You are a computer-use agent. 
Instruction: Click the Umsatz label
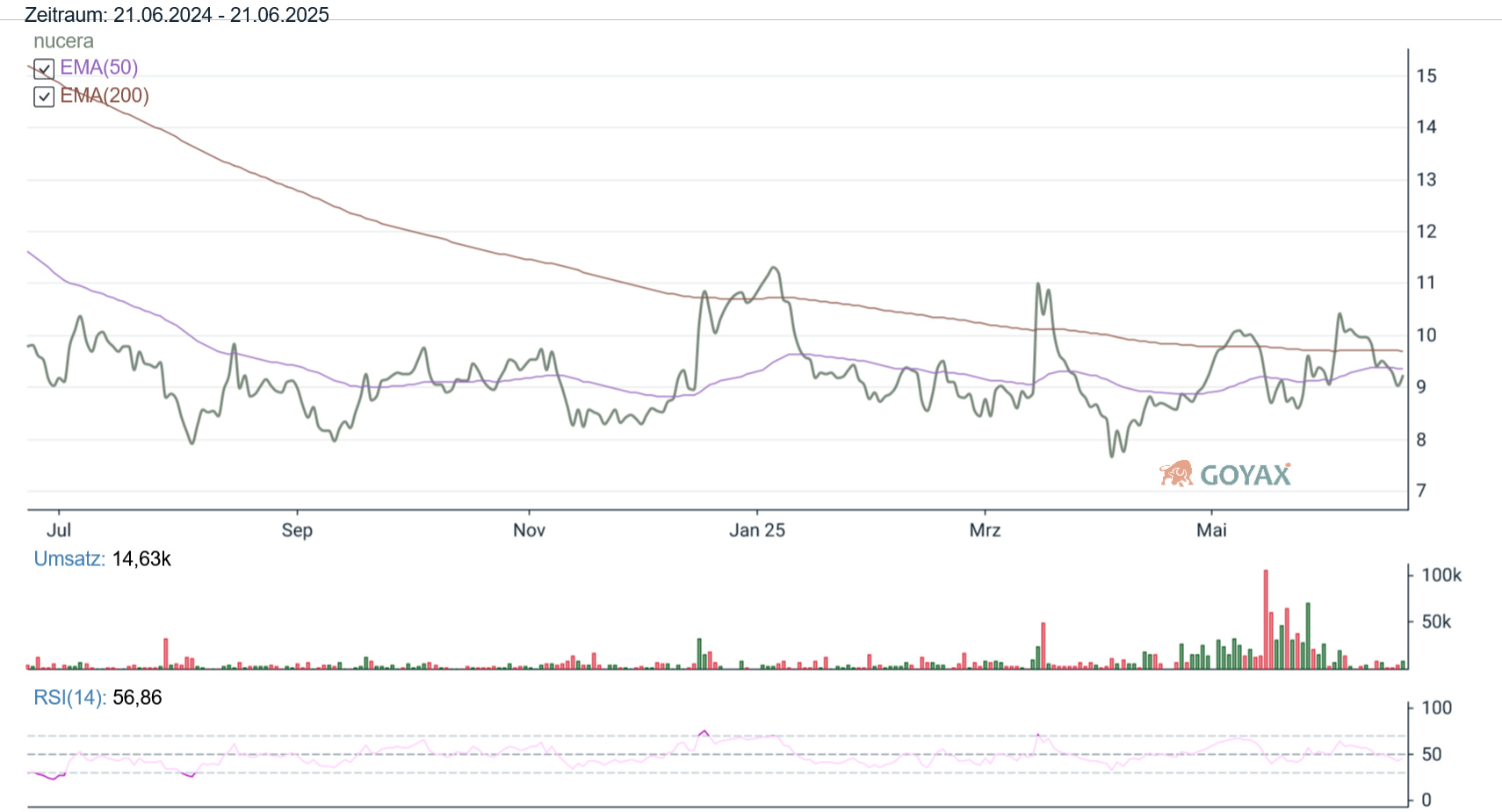[69, 559]
